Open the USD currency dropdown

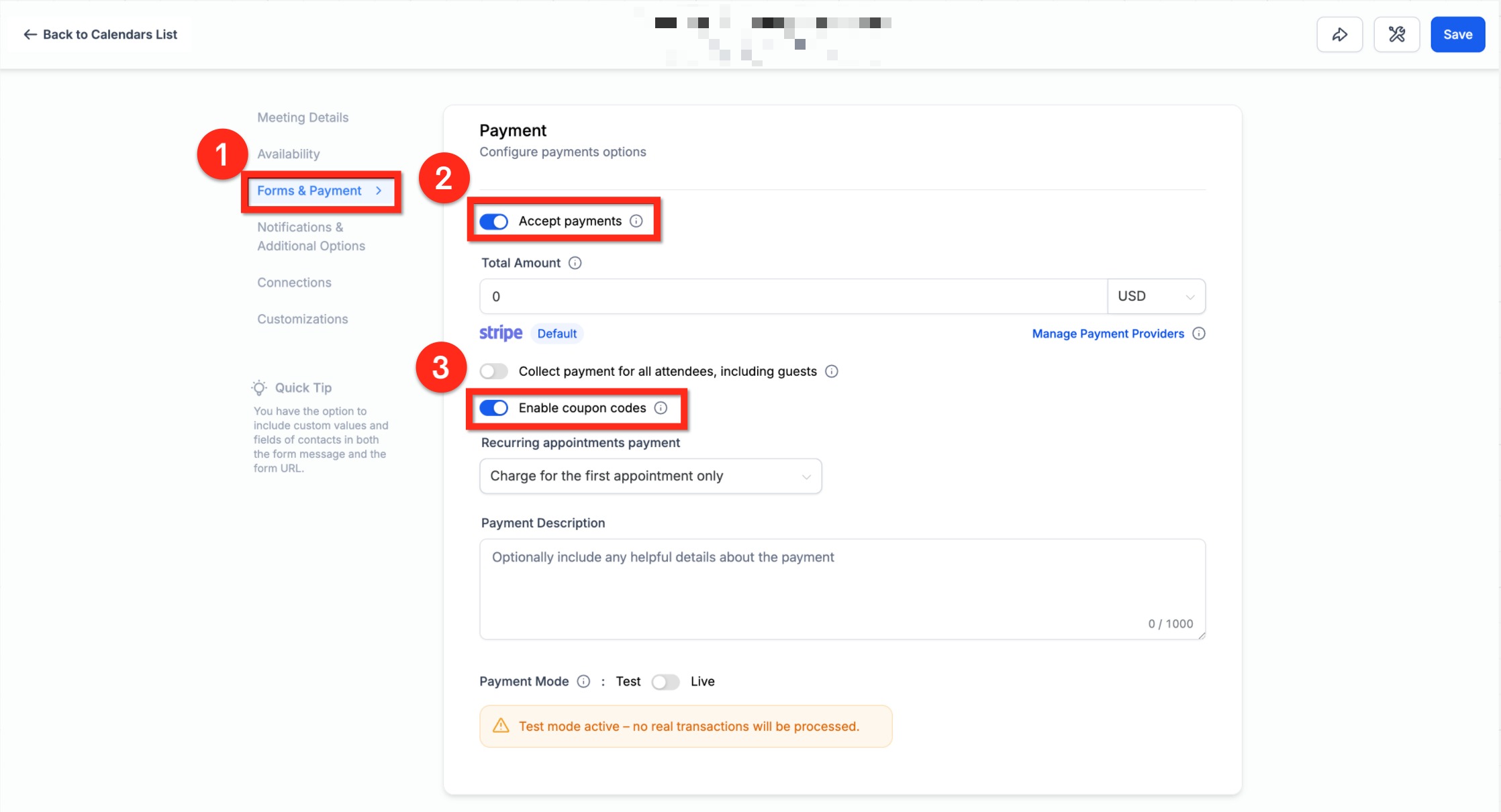point(1156,297)
